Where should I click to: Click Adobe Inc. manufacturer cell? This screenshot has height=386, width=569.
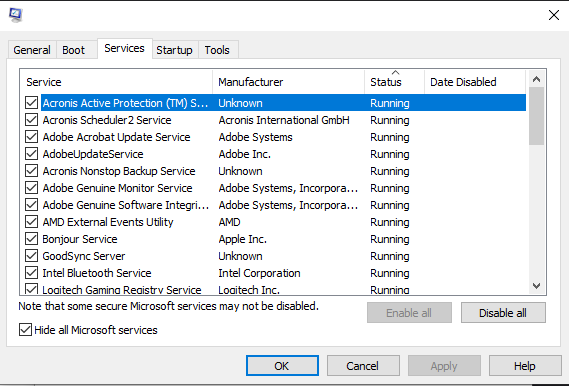(x=245, y=154)
